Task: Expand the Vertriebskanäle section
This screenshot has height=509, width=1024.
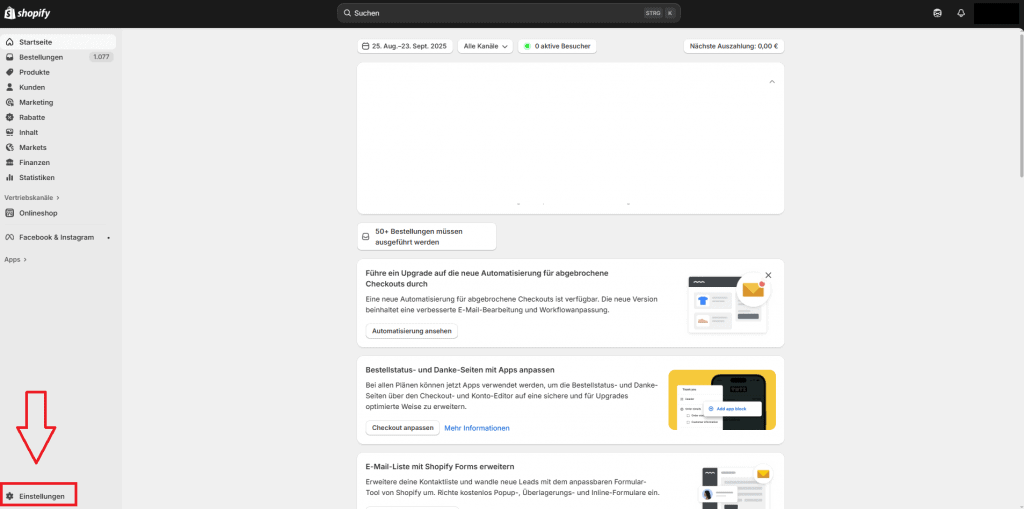Action: (32, 198)
